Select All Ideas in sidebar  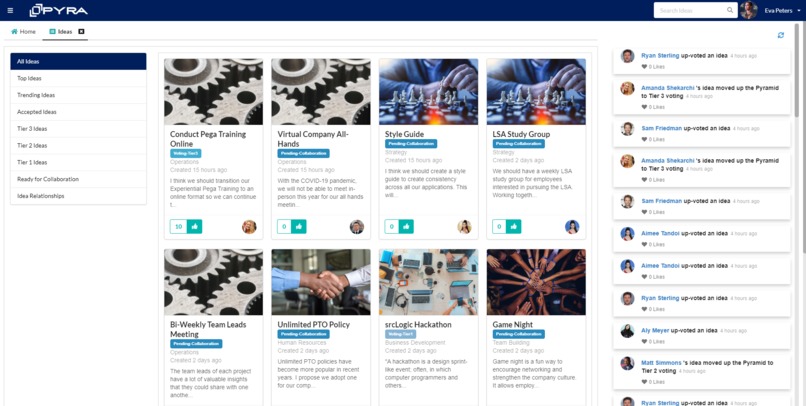click(78, 62)
